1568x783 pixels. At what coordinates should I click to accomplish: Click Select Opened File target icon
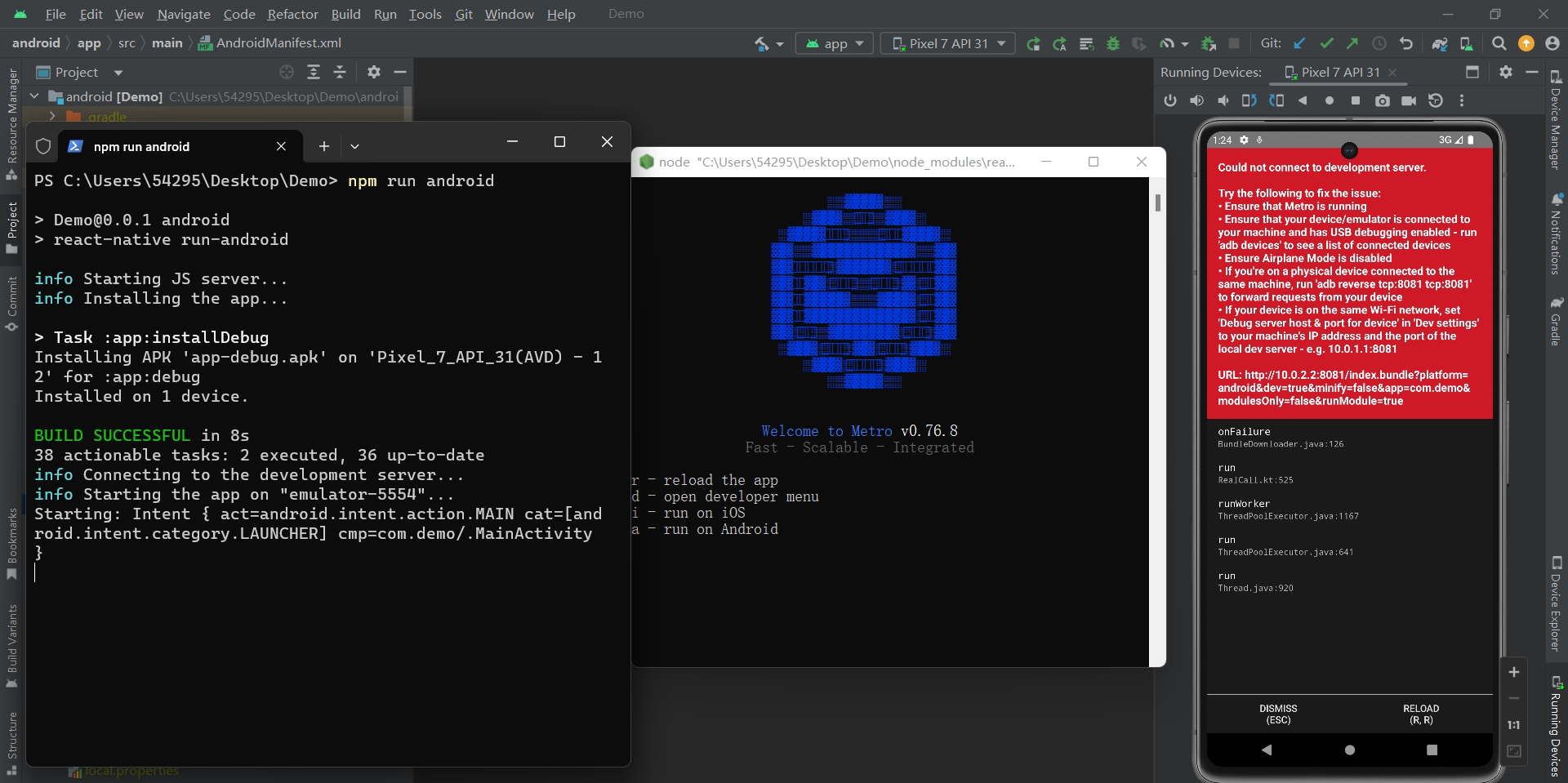pos(287,72)
